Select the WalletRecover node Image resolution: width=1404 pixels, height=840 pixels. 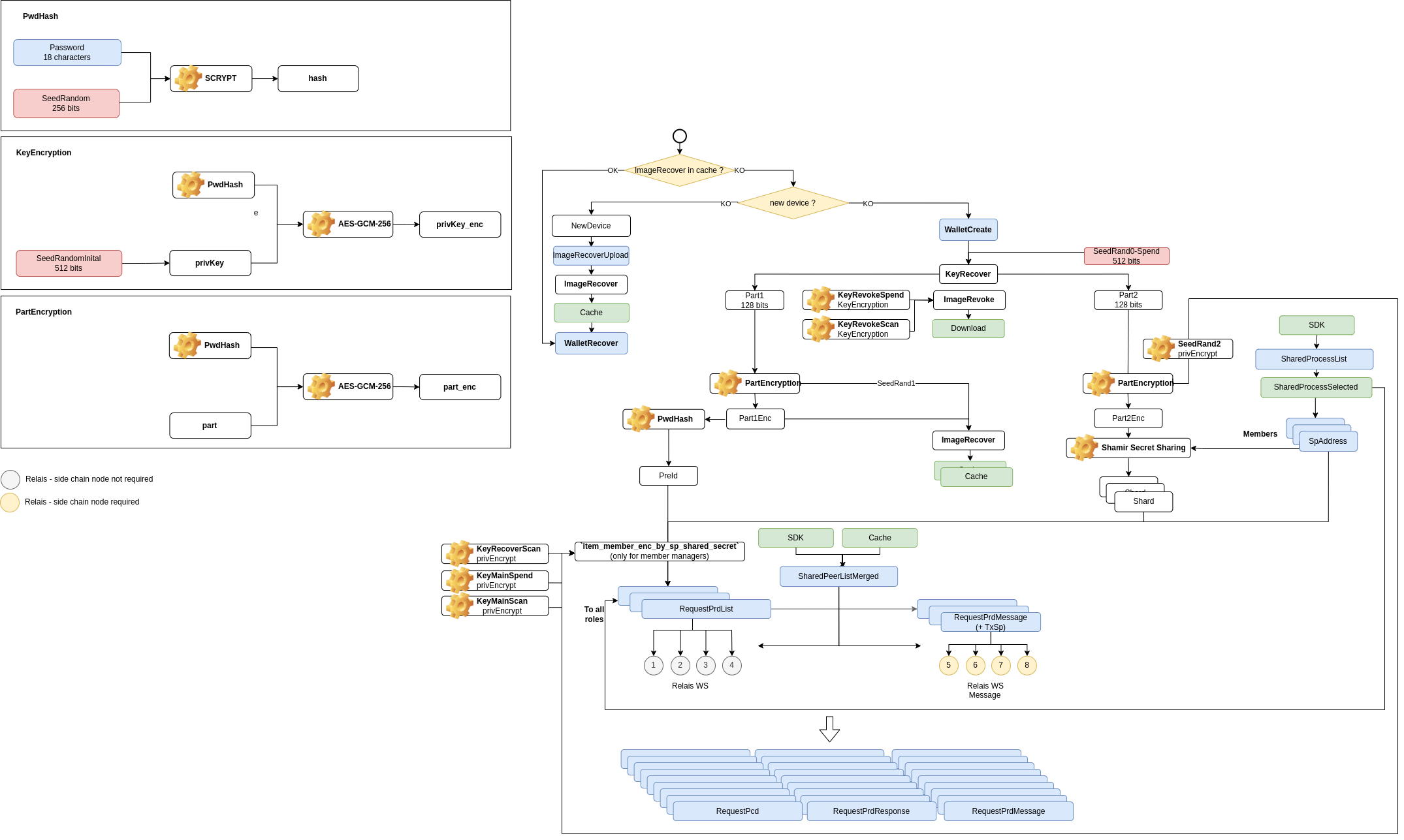[592, 344]
